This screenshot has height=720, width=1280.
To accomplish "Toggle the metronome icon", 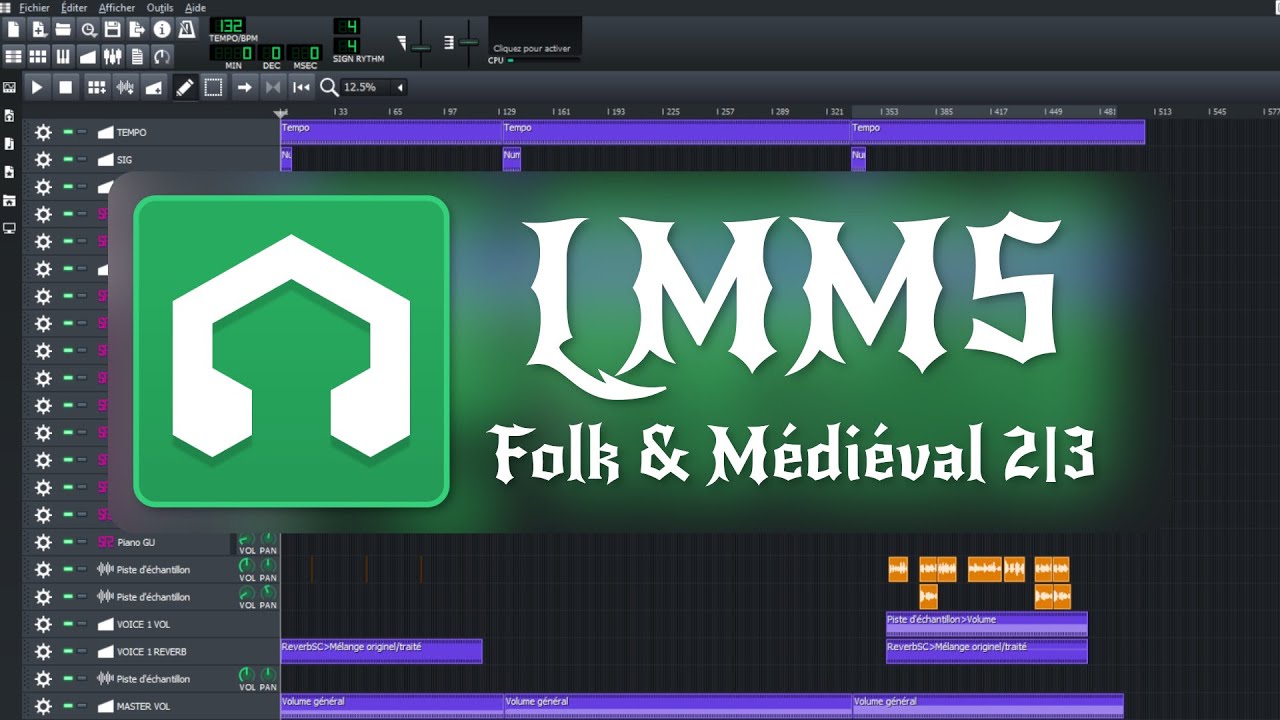I will tap(186, 29).
